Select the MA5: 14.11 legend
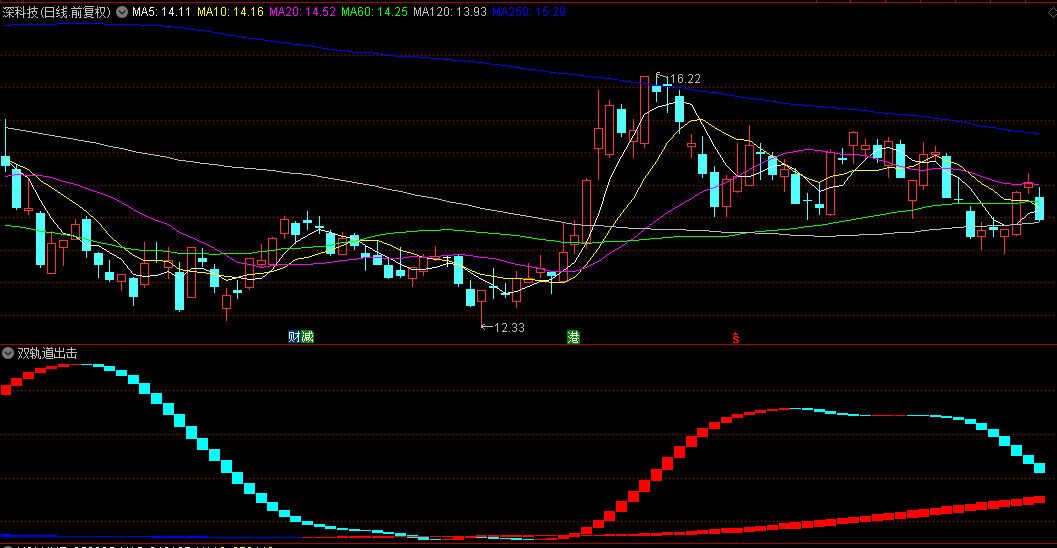This screenshot has height=548, width=1057. 162,11
